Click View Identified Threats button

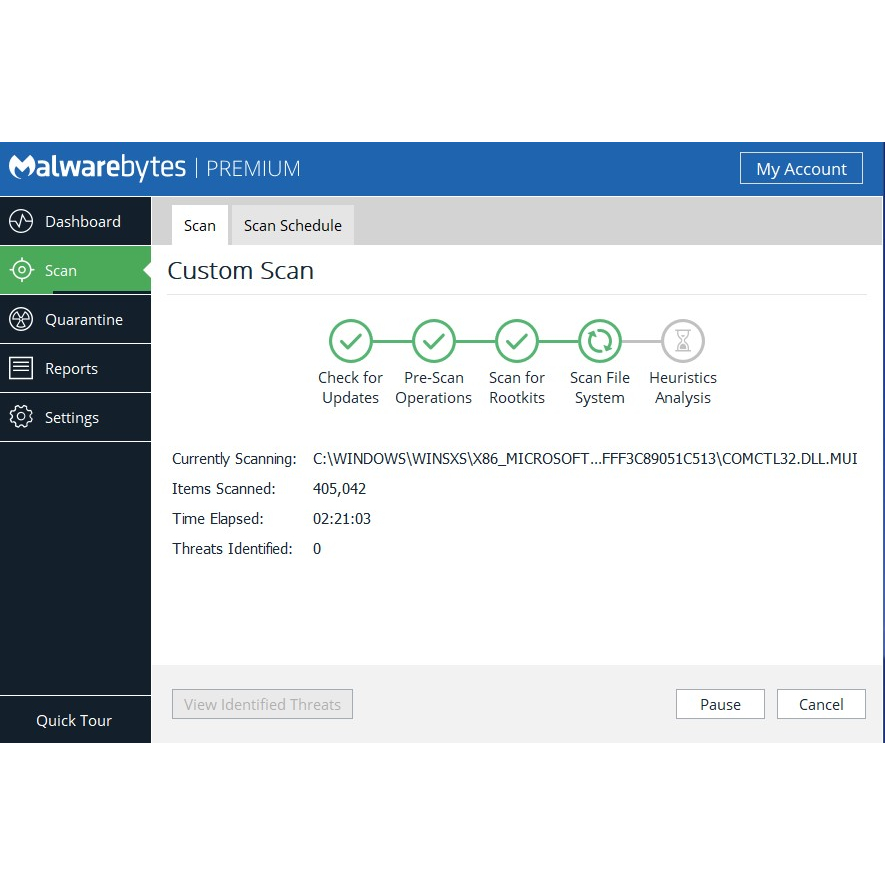(x=262, y=704)
